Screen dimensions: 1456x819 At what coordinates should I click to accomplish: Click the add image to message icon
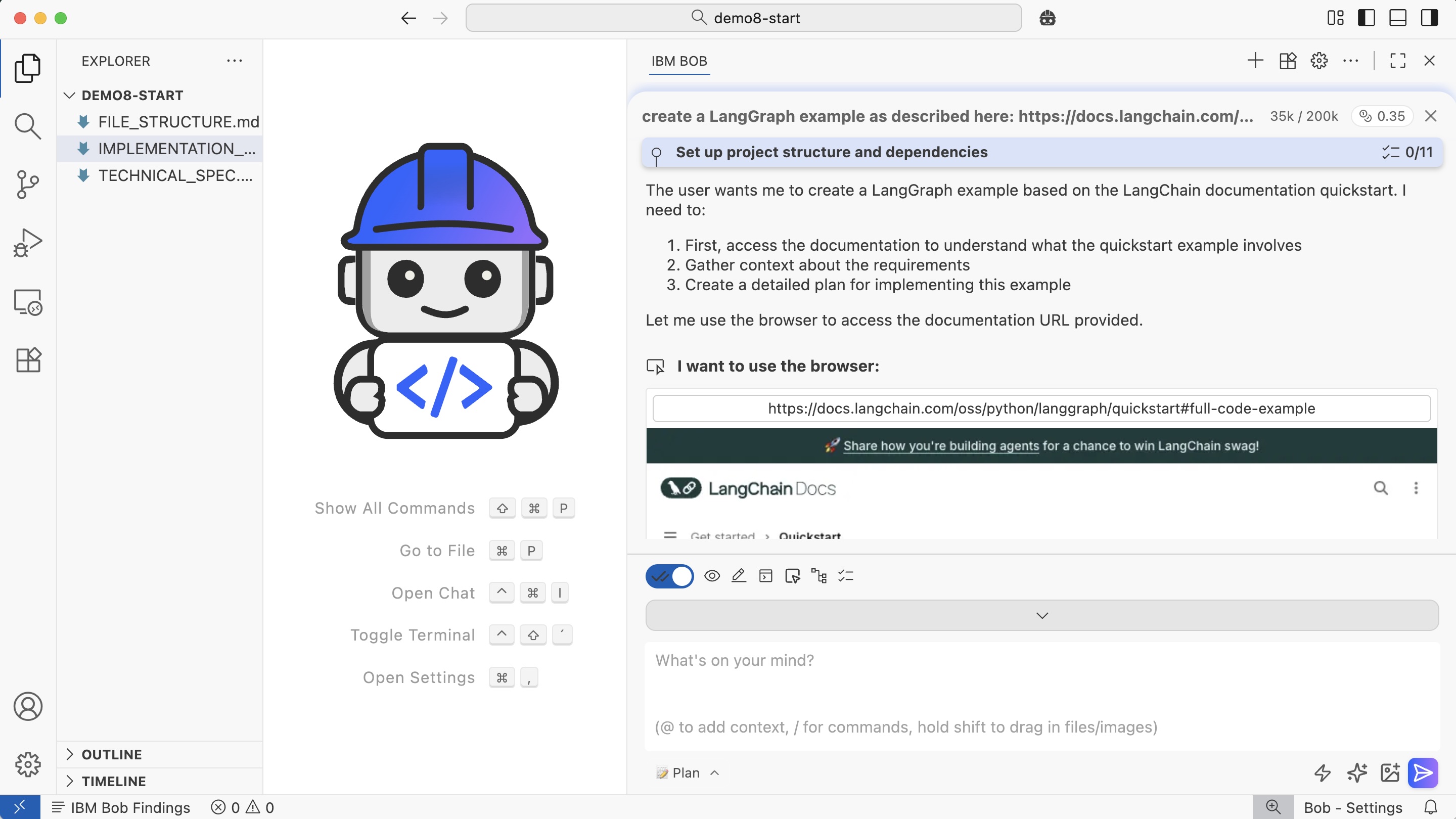(x=1389, y=772)
